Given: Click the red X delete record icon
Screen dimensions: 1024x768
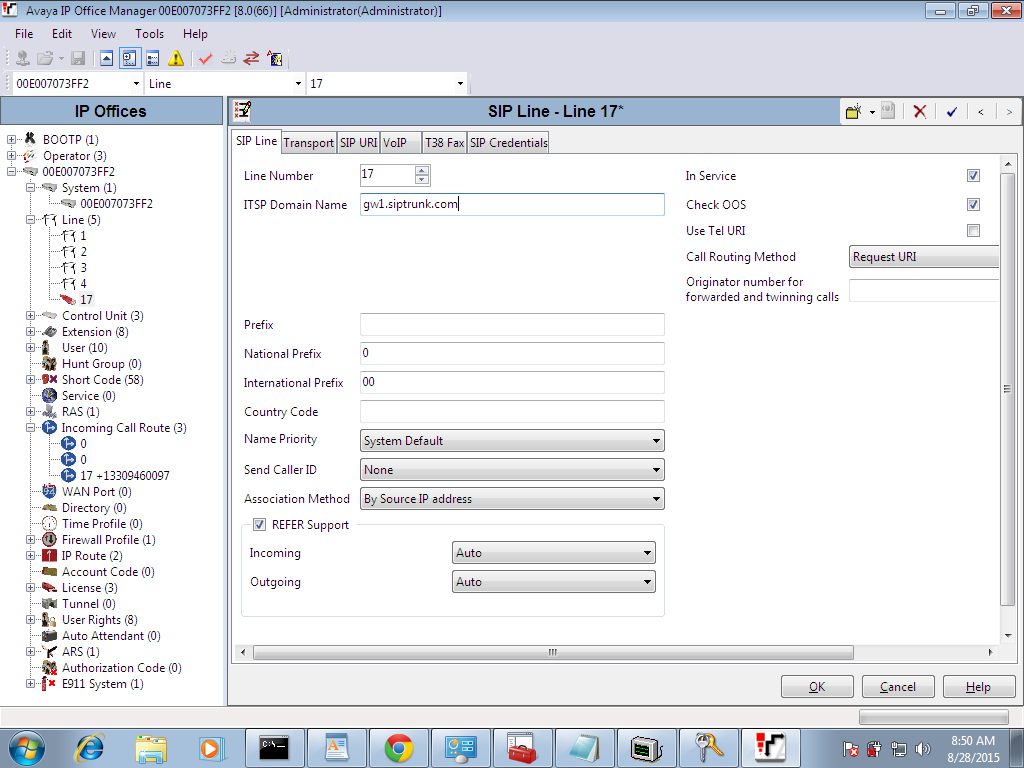Looking at the screenshot, I should (920, 112).
